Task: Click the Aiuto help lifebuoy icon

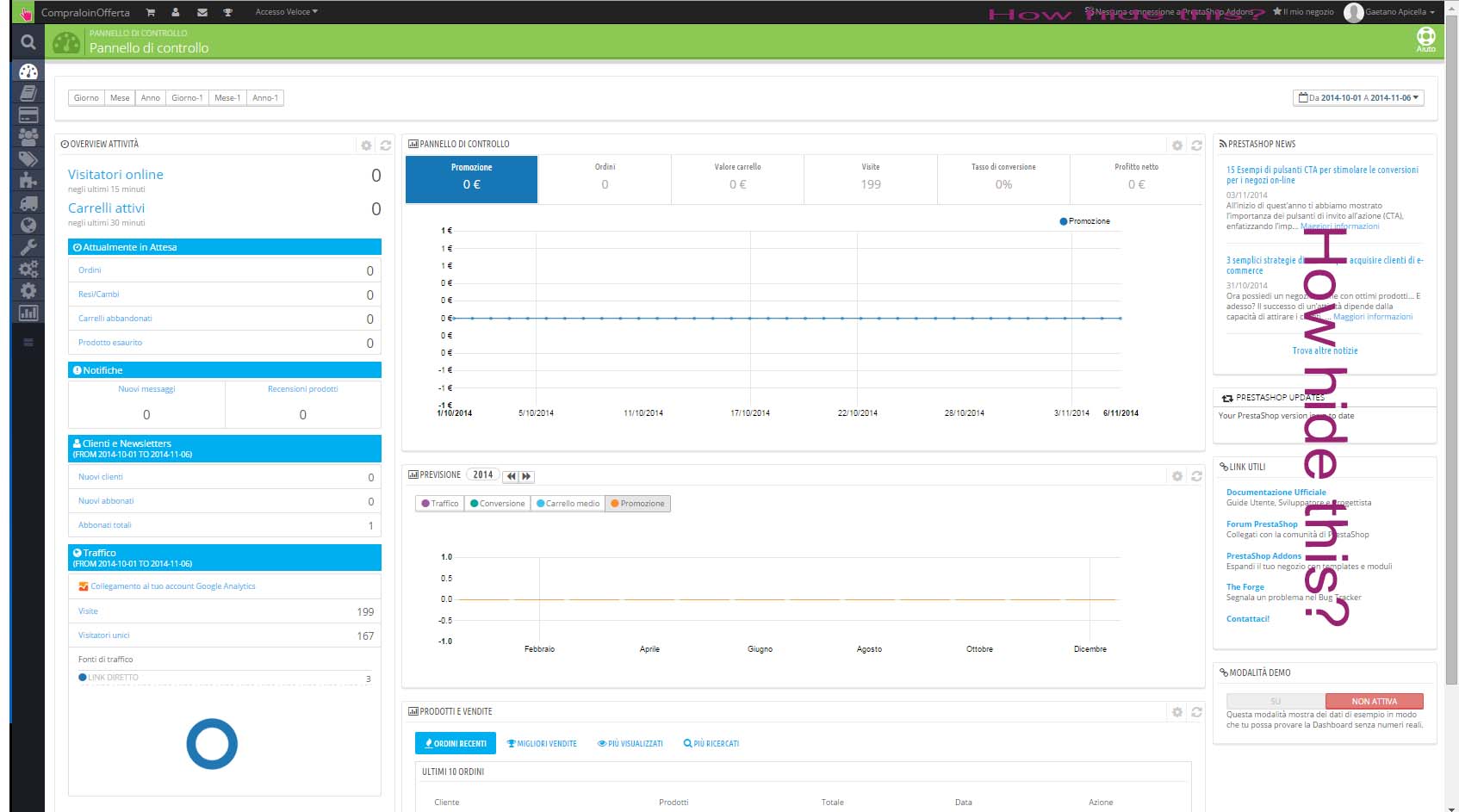Action: point(1425,37)
